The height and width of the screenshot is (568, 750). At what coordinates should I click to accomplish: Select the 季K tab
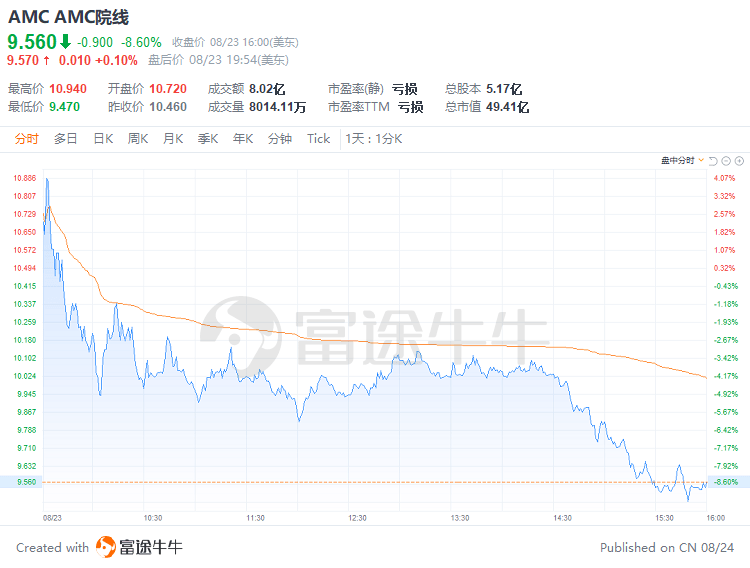pos(208,139)
